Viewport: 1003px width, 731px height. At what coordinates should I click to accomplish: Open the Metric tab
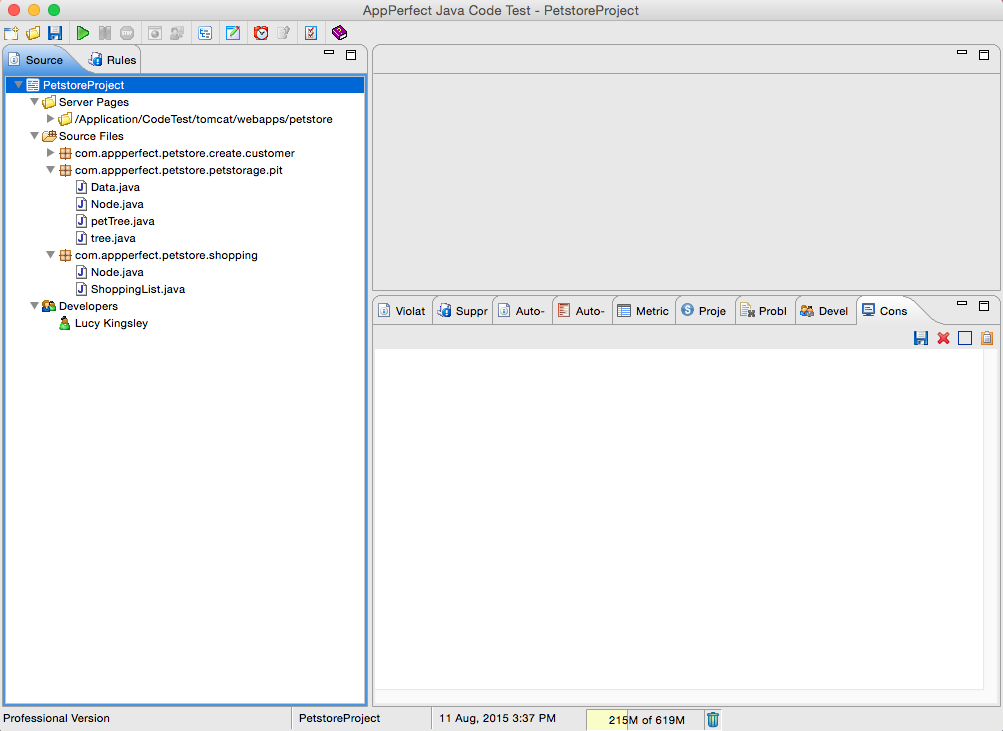coord(643,311)
